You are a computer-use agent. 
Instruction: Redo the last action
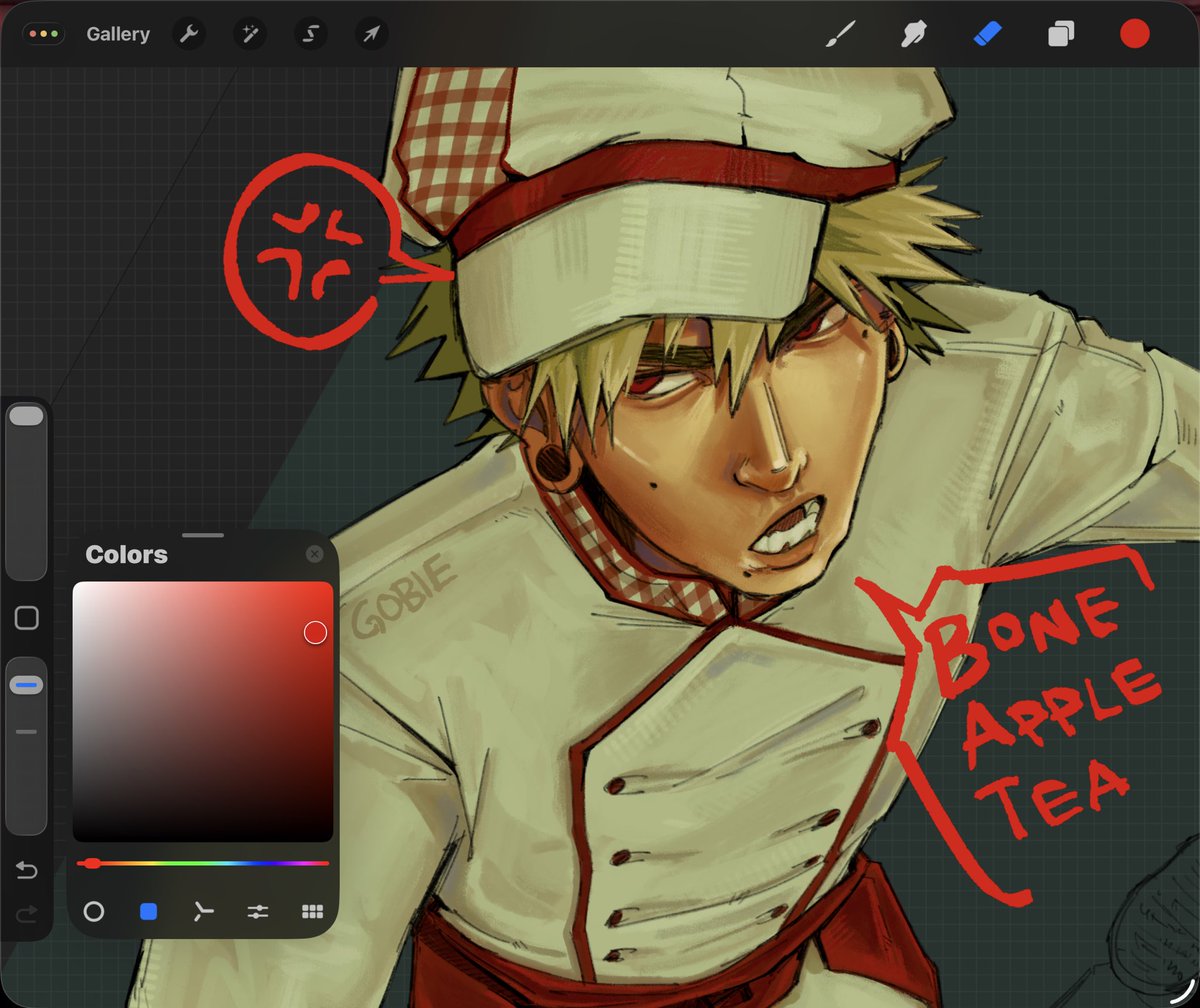27,913
